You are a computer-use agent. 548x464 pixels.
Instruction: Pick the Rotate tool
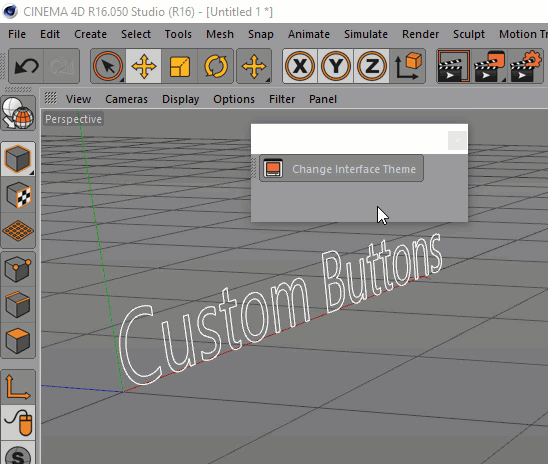point(215,66)
